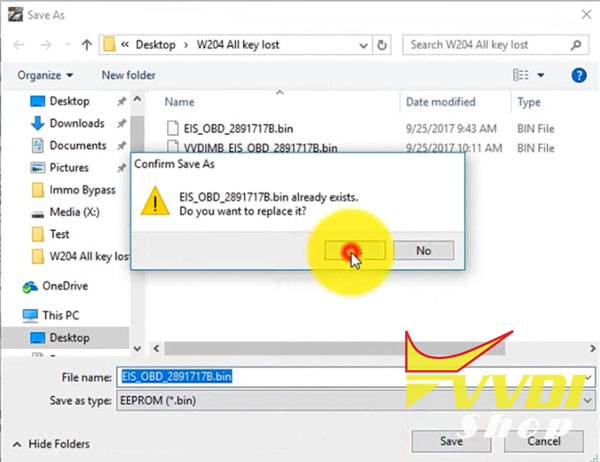This screenshot has width=600, height=462.
Task: Select Desktop under This PC
Action: (69, 338)
